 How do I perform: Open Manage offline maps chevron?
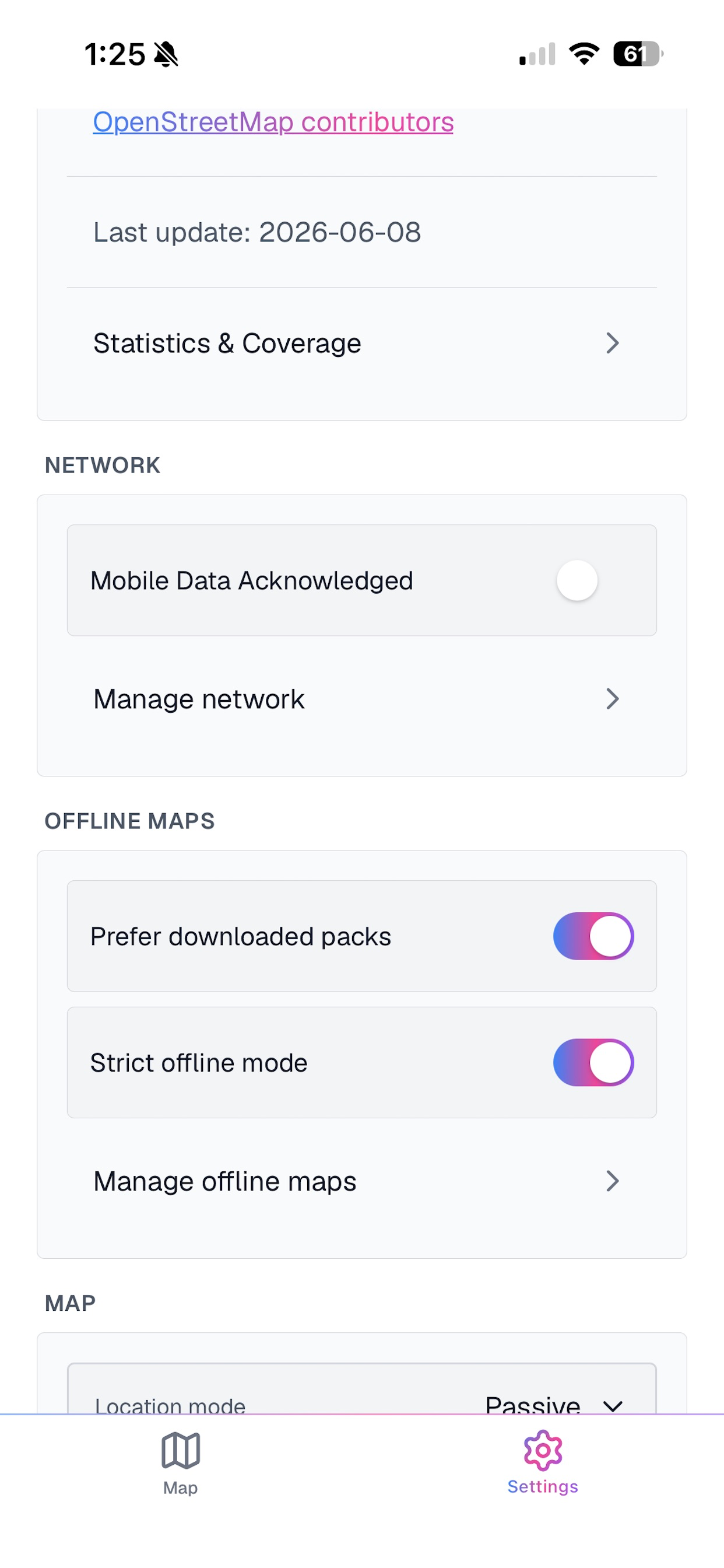(613, 1181)
